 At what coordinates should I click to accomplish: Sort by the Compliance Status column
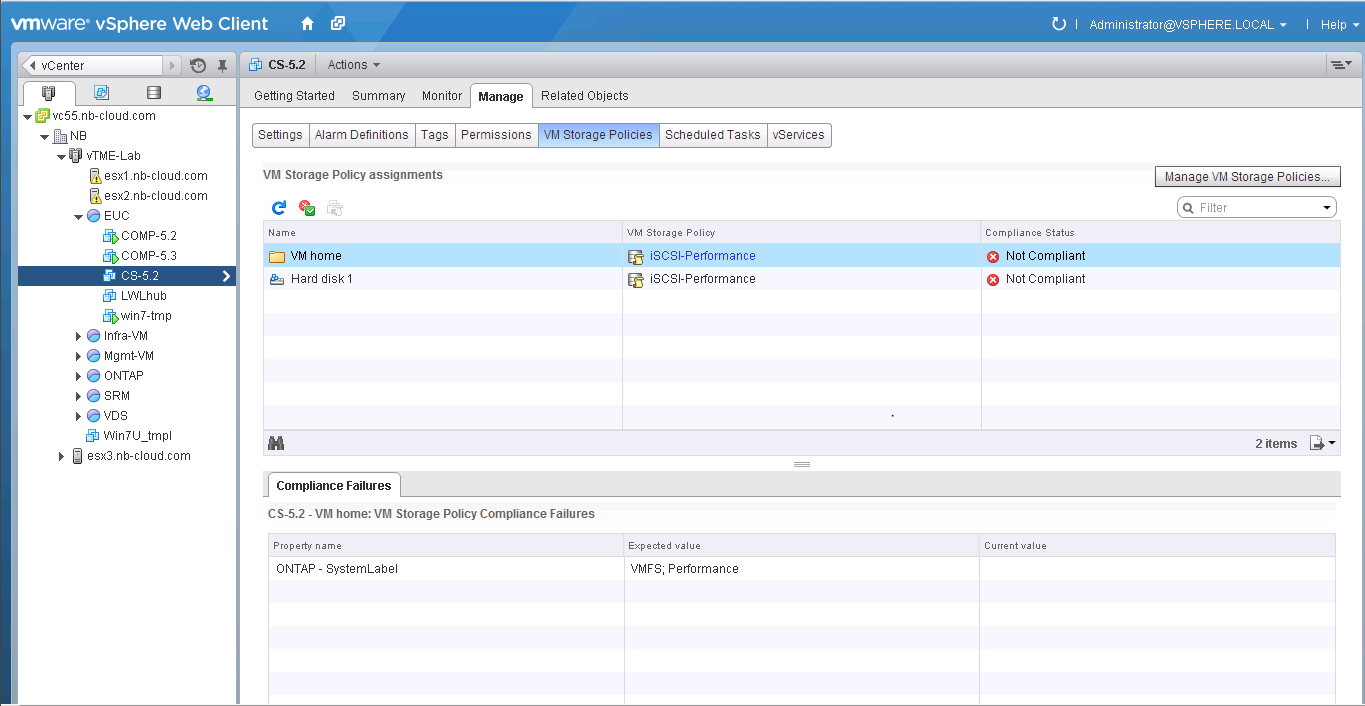click(x=1160, y=233)
